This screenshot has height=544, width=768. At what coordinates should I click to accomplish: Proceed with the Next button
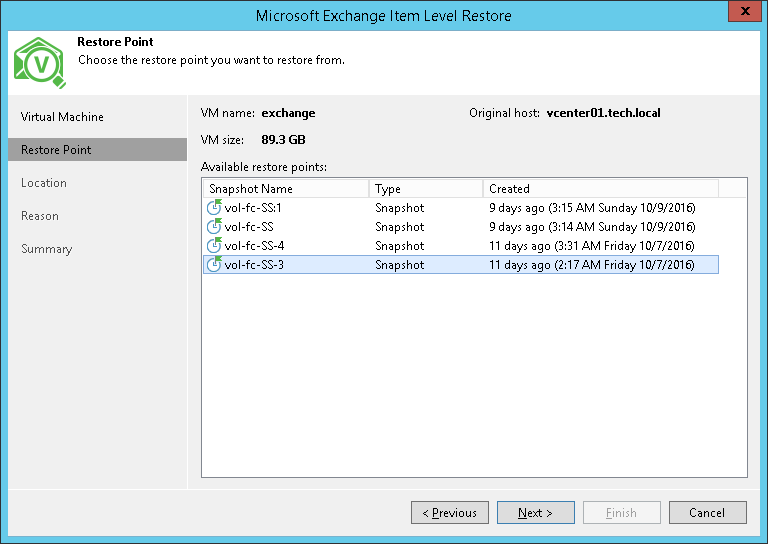pyautogui.click(x=536, y=513)
